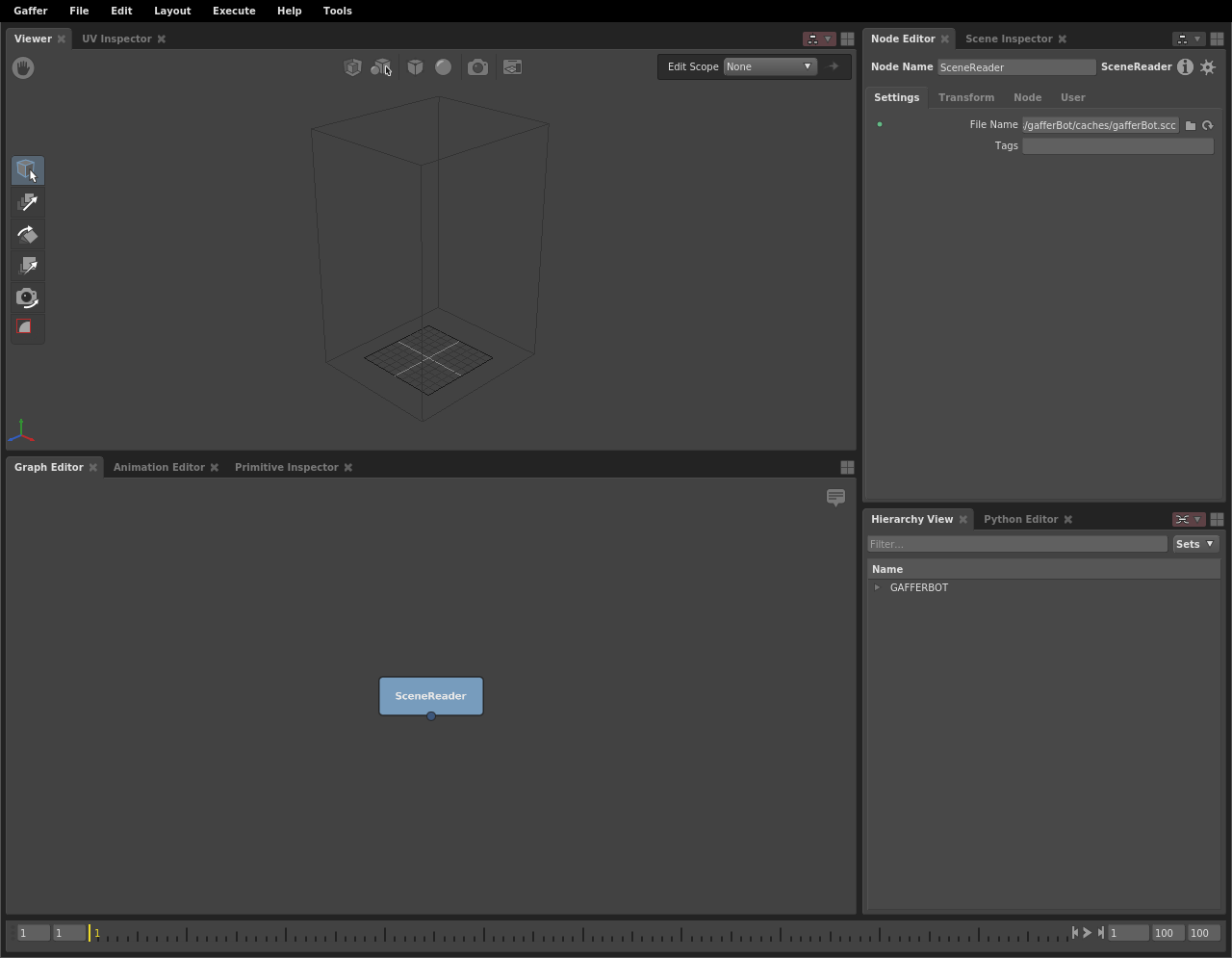
Task: Click the node annotation bubble in the Graph Editor
Action: coord(835,498)
